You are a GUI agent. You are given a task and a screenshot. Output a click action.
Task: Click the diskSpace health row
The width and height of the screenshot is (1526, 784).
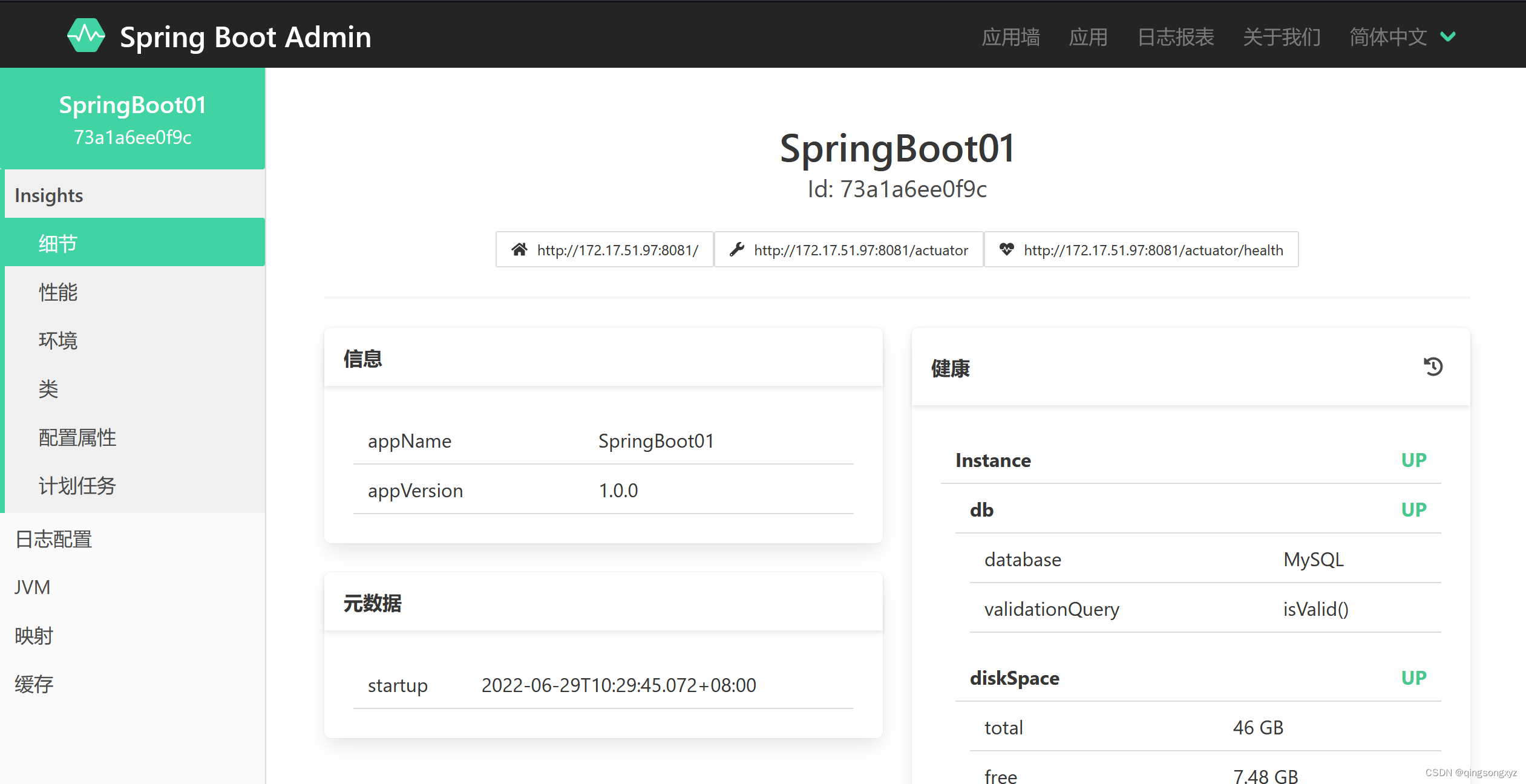pyautogui.click(x=1198, y=678)
